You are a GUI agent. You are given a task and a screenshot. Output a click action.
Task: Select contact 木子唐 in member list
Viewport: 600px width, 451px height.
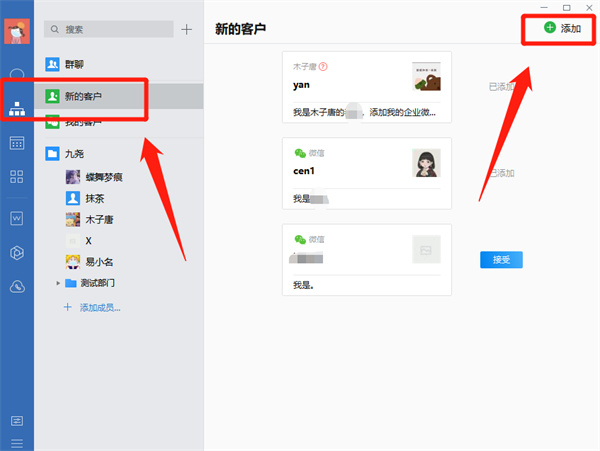(x=119, y=220)
